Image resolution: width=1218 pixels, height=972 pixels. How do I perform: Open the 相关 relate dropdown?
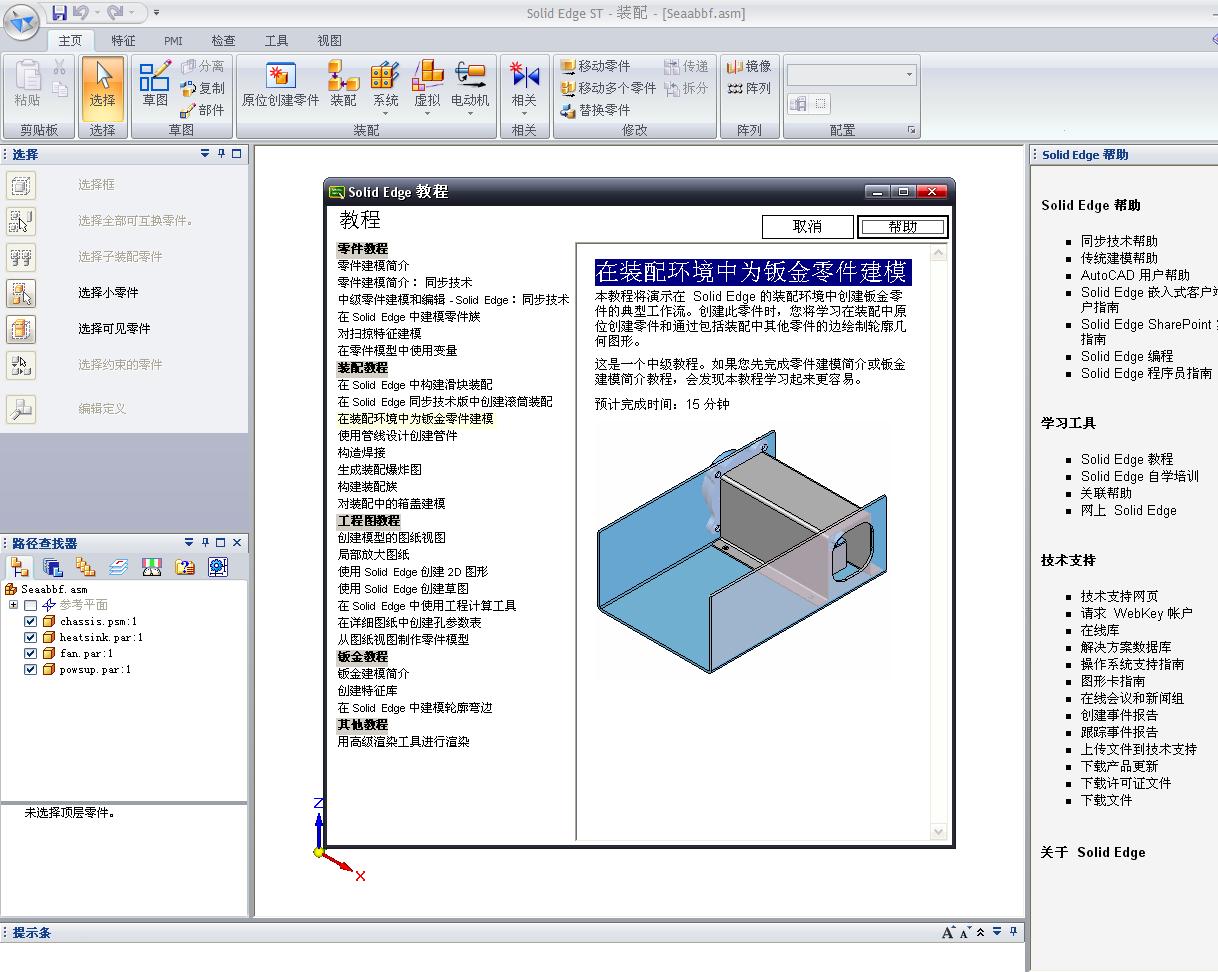point(524,114)
